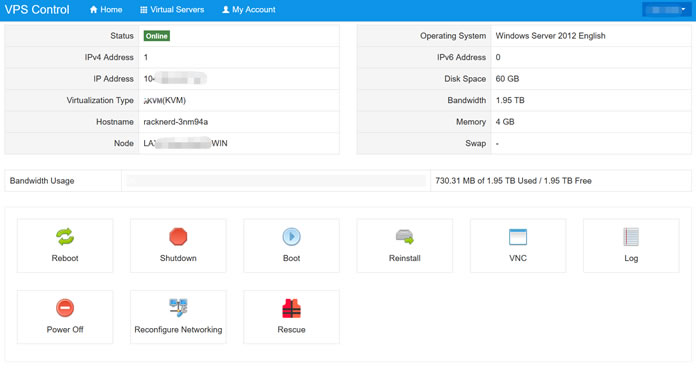Click the red Power Off icon
Screen dimensions: 696x371
pyautogui.click(x=65, y=308)
